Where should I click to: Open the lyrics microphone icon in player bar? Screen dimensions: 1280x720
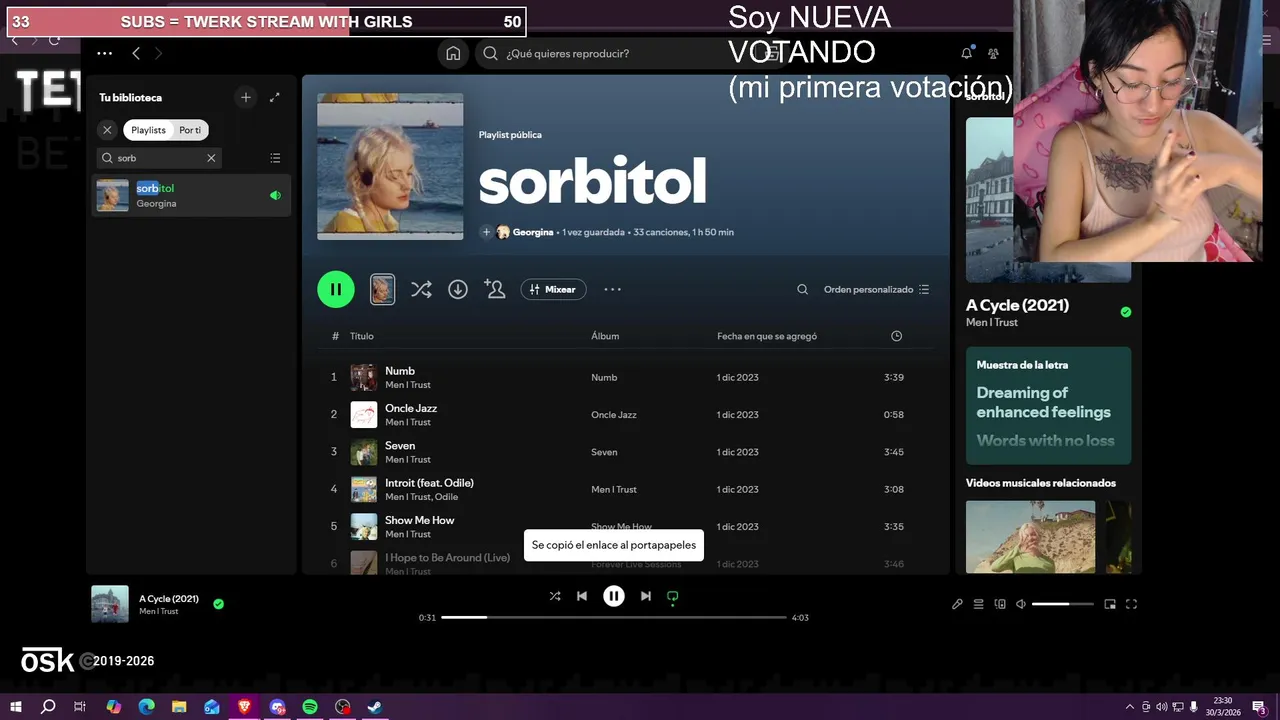pyautogui.click(x=957, y=604)
